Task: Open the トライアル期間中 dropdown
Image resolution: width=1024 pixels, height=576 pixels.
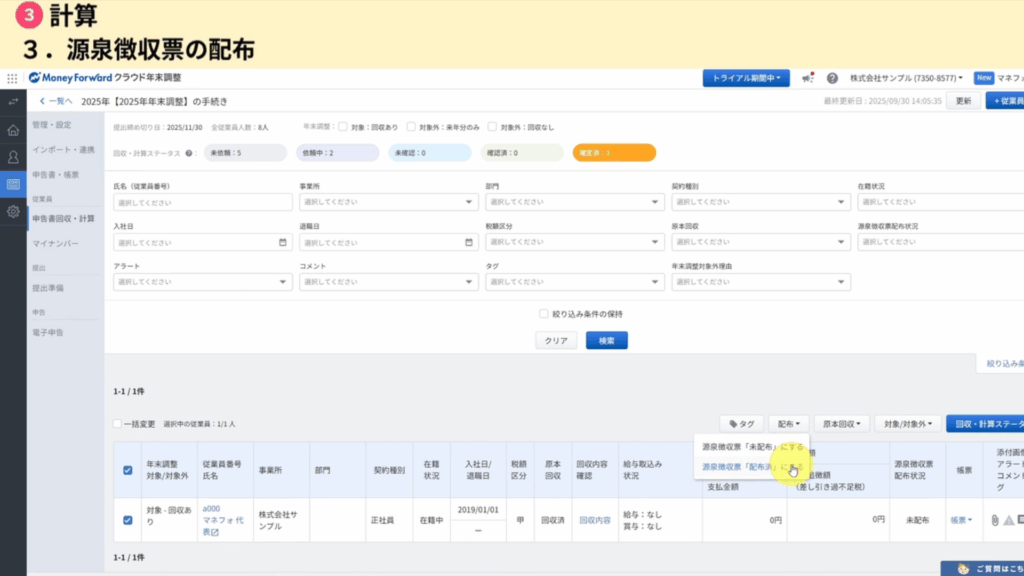Action: click(x=746, y=78)
